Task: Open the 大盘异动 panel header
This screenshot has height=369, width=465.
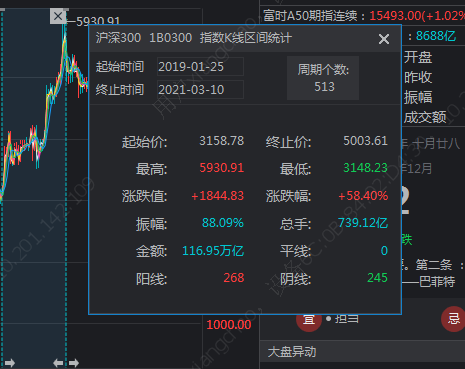Action: point(362,351)
